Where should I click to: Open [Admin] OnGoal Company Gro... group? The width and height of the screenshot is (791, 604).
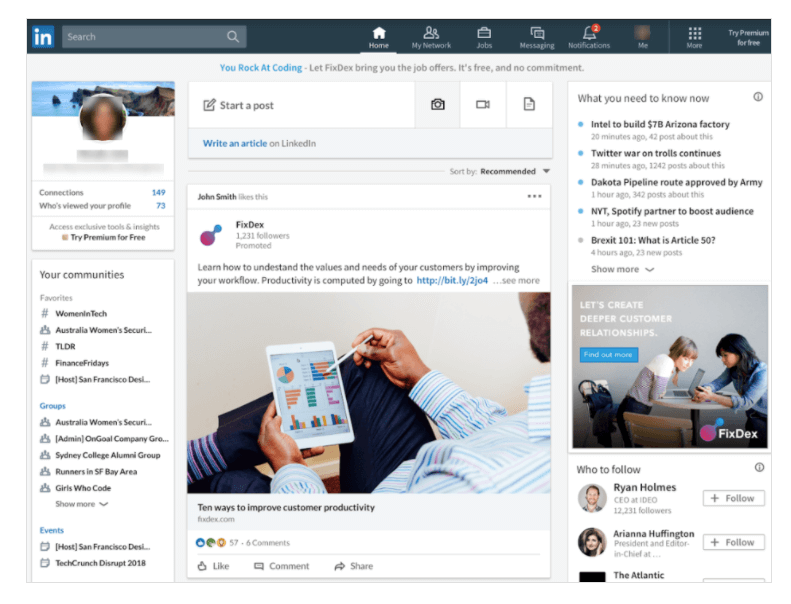coord(104,438)
